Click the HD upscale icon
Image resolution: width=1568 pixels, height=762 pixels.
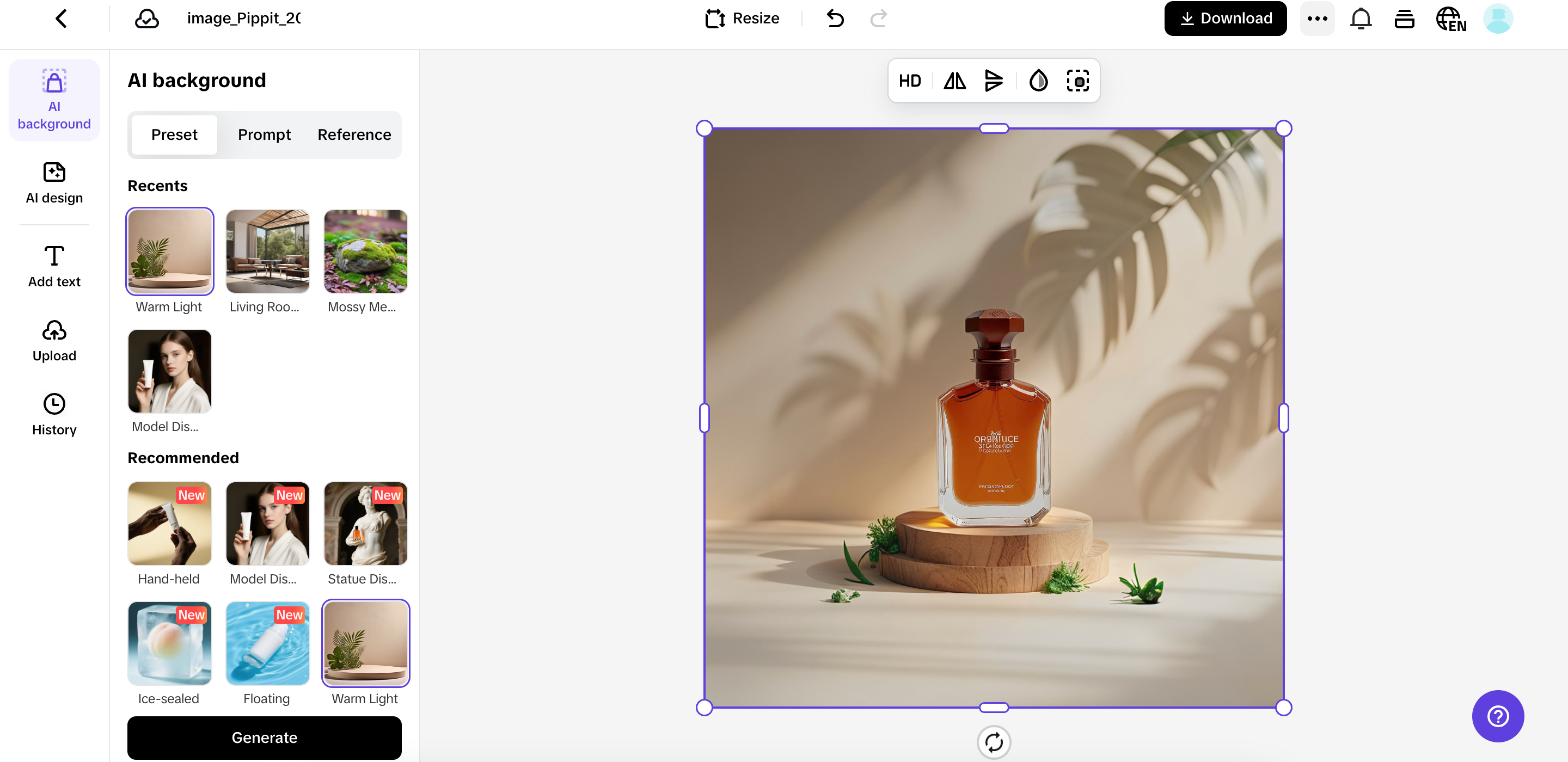tap(909, 81)
